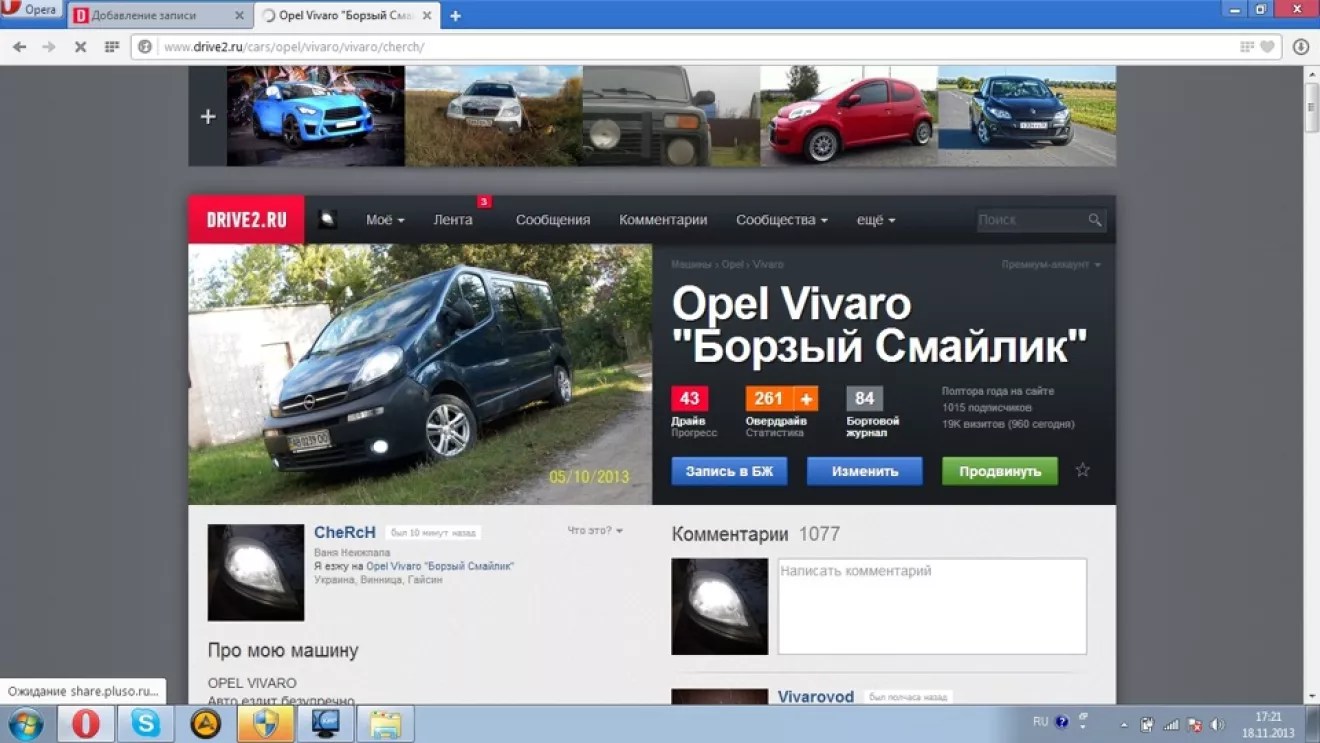
Task: Click the 'Написать комментарий' text box
Action: pyautogui.click(x=932, y=607)
